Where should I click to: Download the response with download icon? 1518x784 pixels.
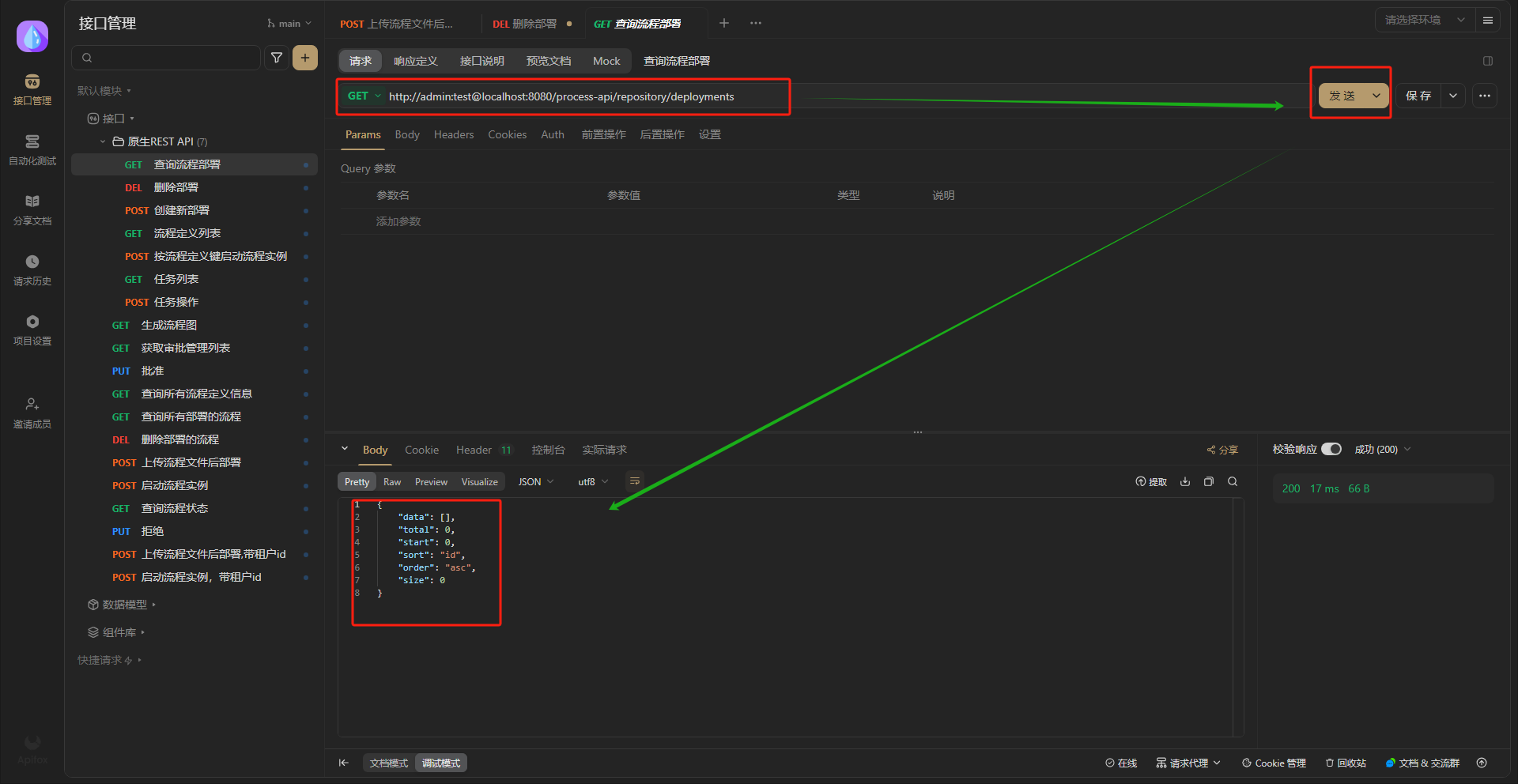pyautogui.click(x=1184, y=481)
